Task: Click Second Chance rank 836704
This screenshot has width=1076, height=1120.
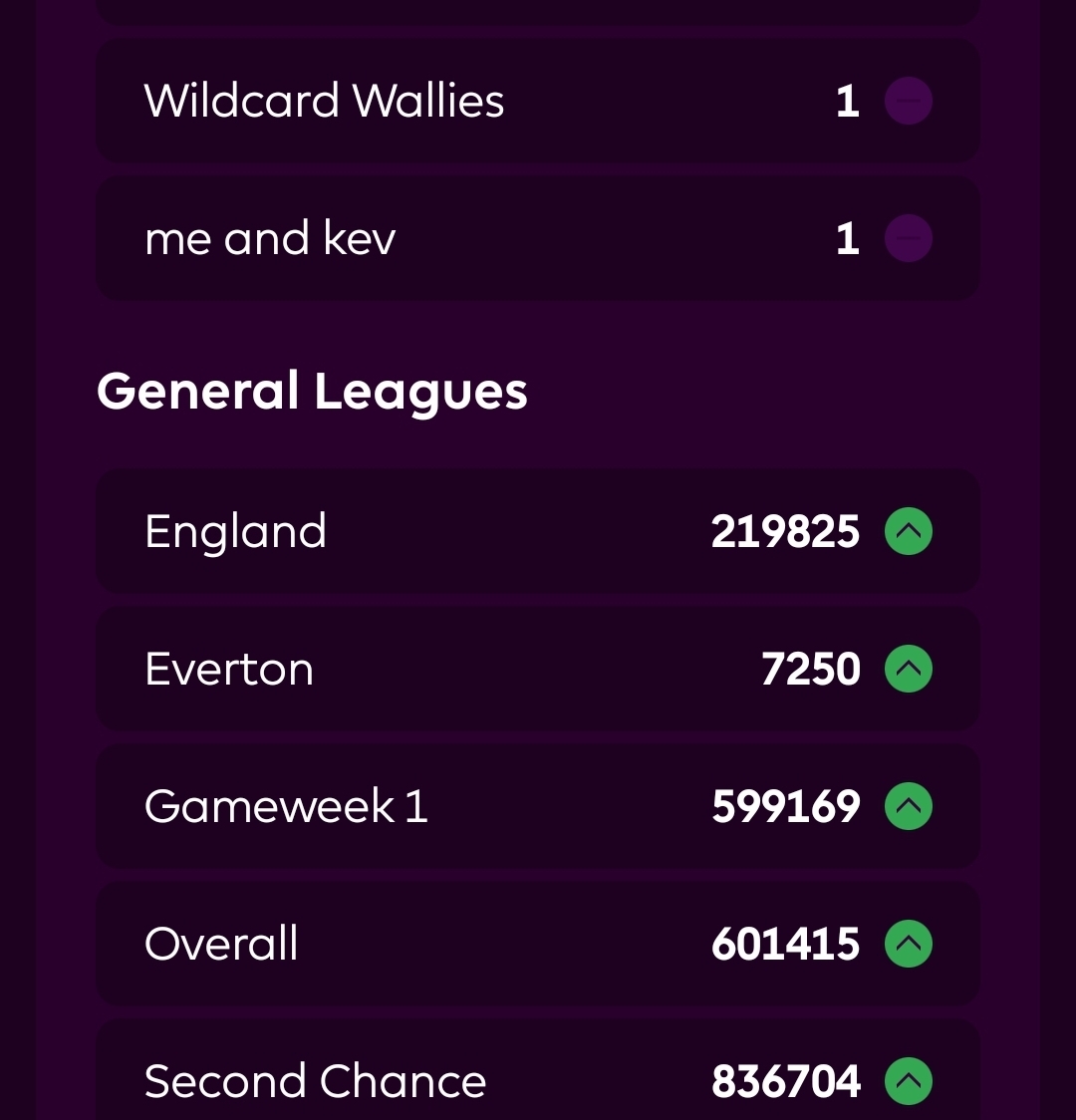Action: point(785,1081)
